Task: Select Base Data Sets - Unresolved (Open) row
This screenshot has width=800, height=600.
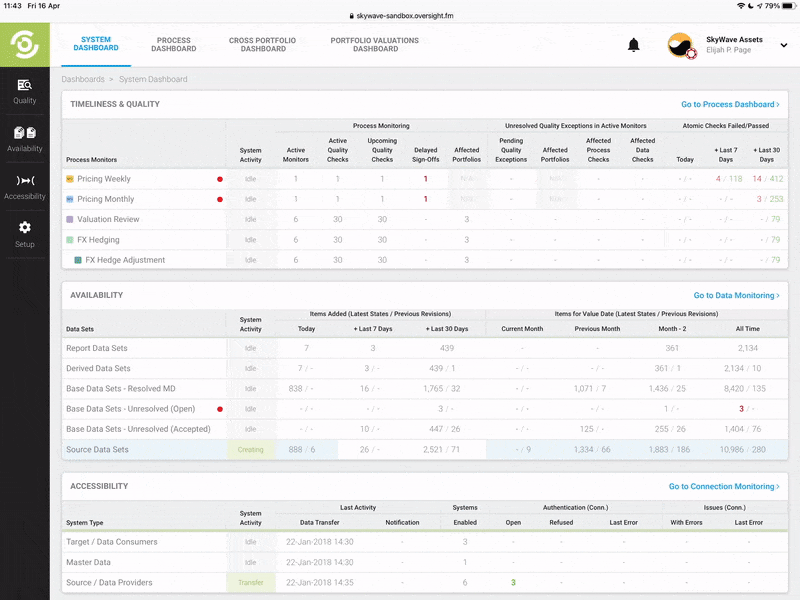Action: [x=424, y=409]
